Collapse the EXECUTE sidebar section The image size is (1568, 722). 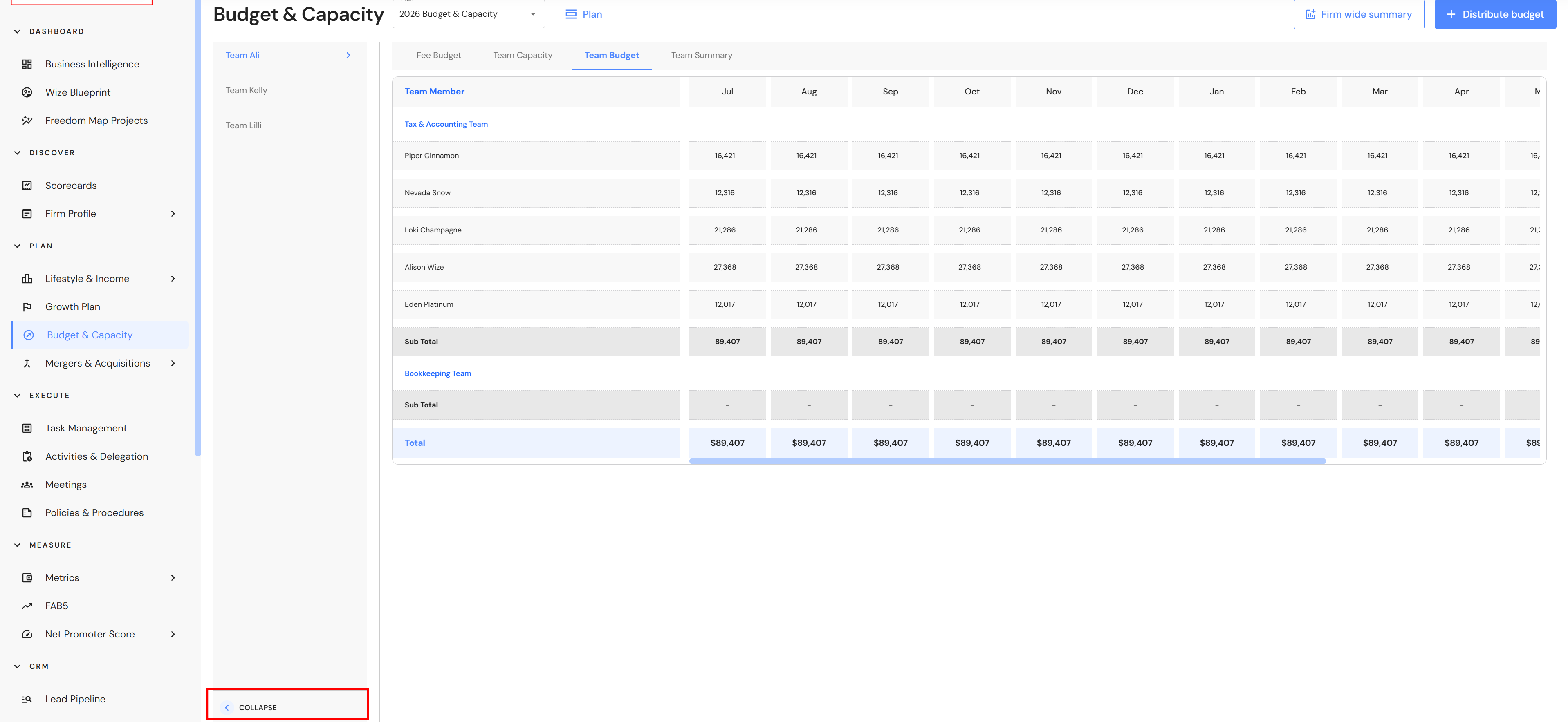[x=17, y=396]
